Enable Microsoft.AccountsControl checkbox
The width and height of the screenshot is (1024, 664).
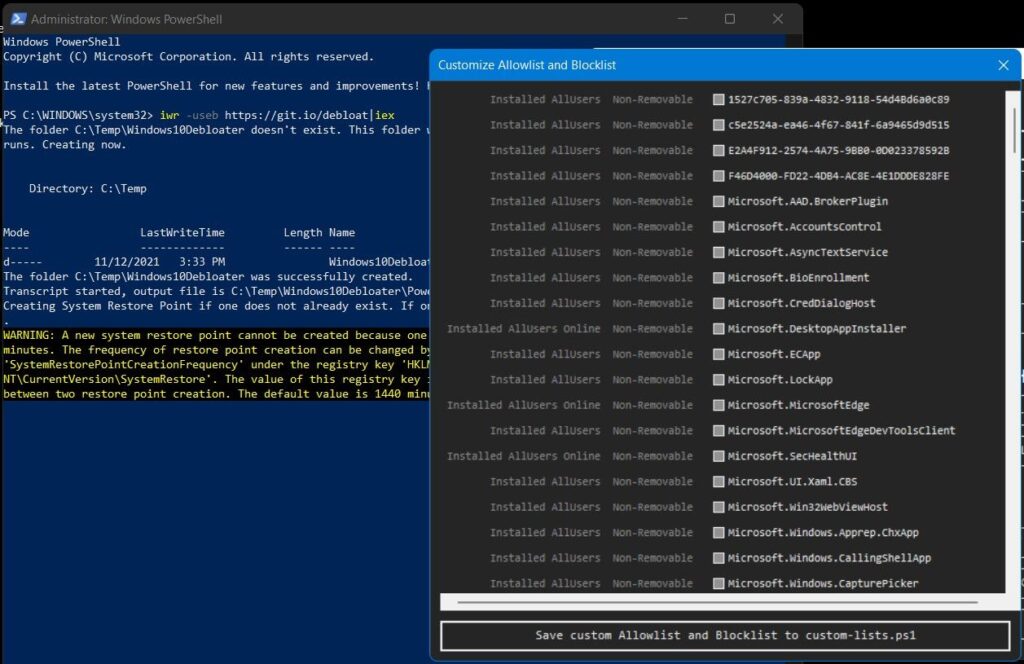tap(718, 227)
